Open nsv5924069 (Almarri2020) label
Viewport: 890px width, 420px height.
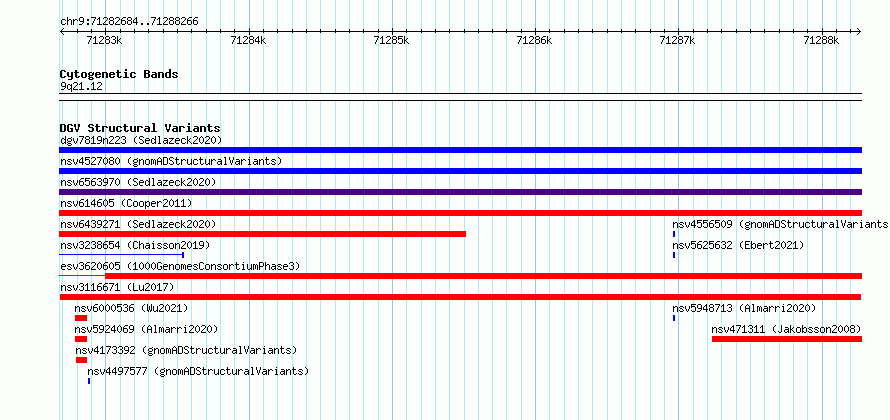[146, 329]
